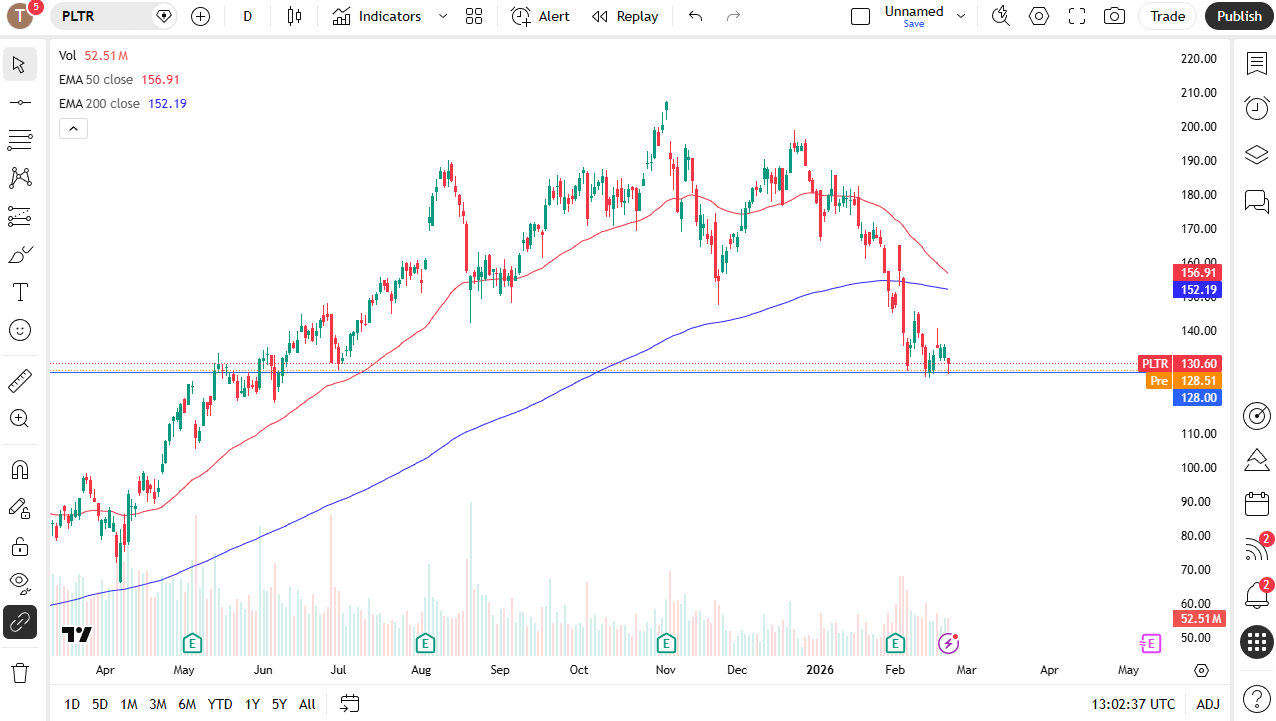Open the object tree layers panel
1276x721 pixels.
(1256, 155)
